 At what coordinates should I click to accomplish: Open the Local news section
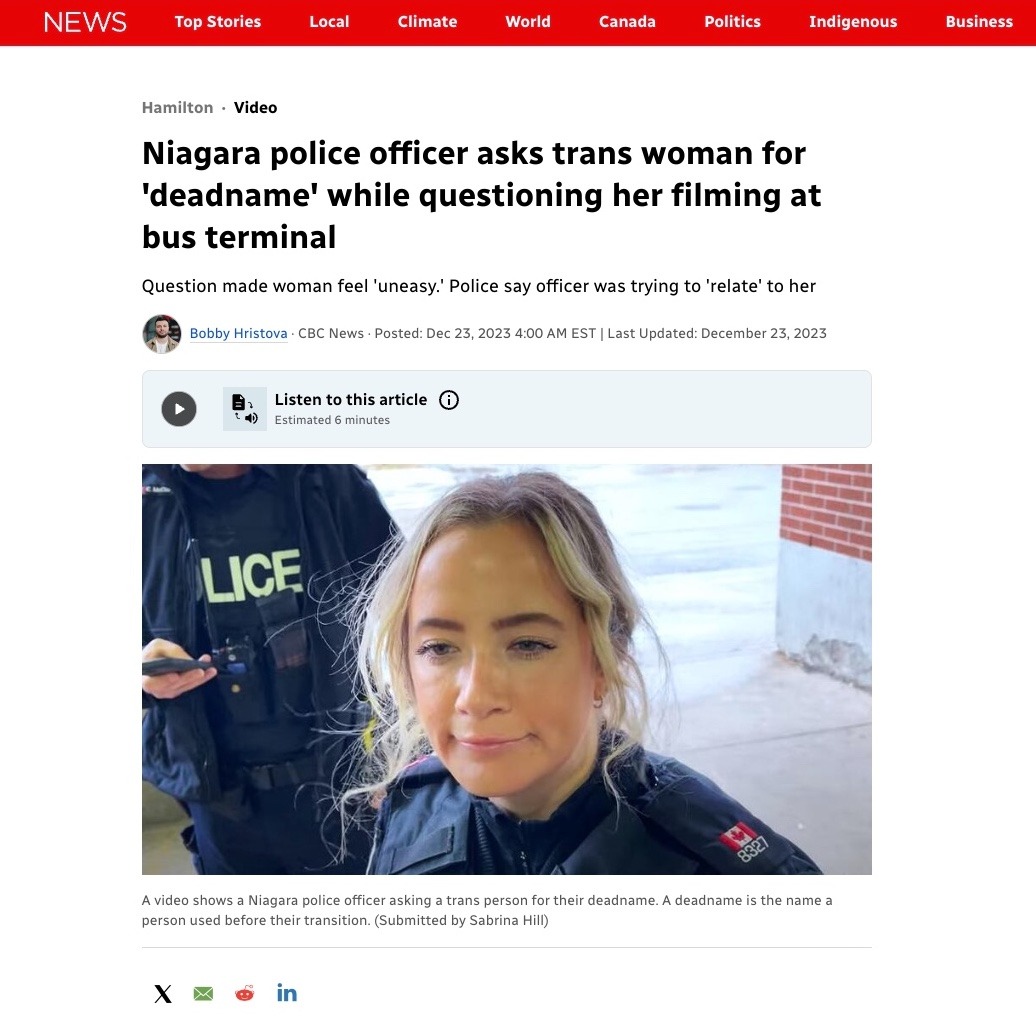[x=329, y=22]
